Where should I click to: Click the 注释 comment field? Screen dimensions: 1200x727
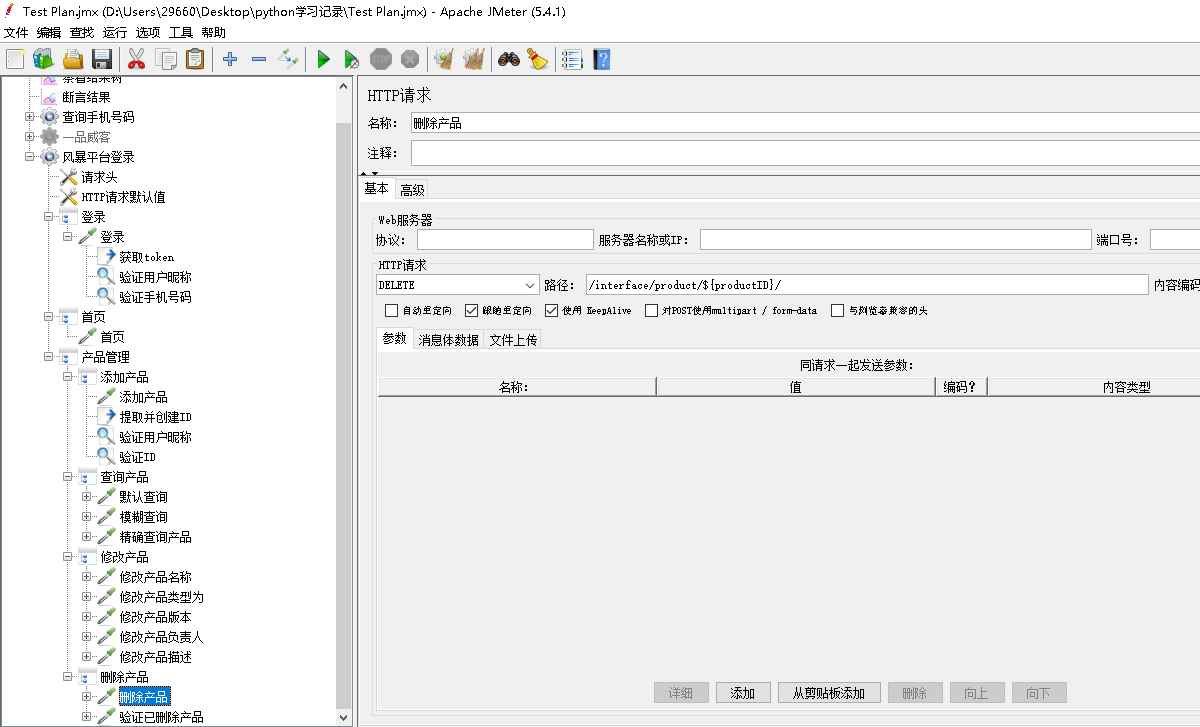[x=805, y=153]
